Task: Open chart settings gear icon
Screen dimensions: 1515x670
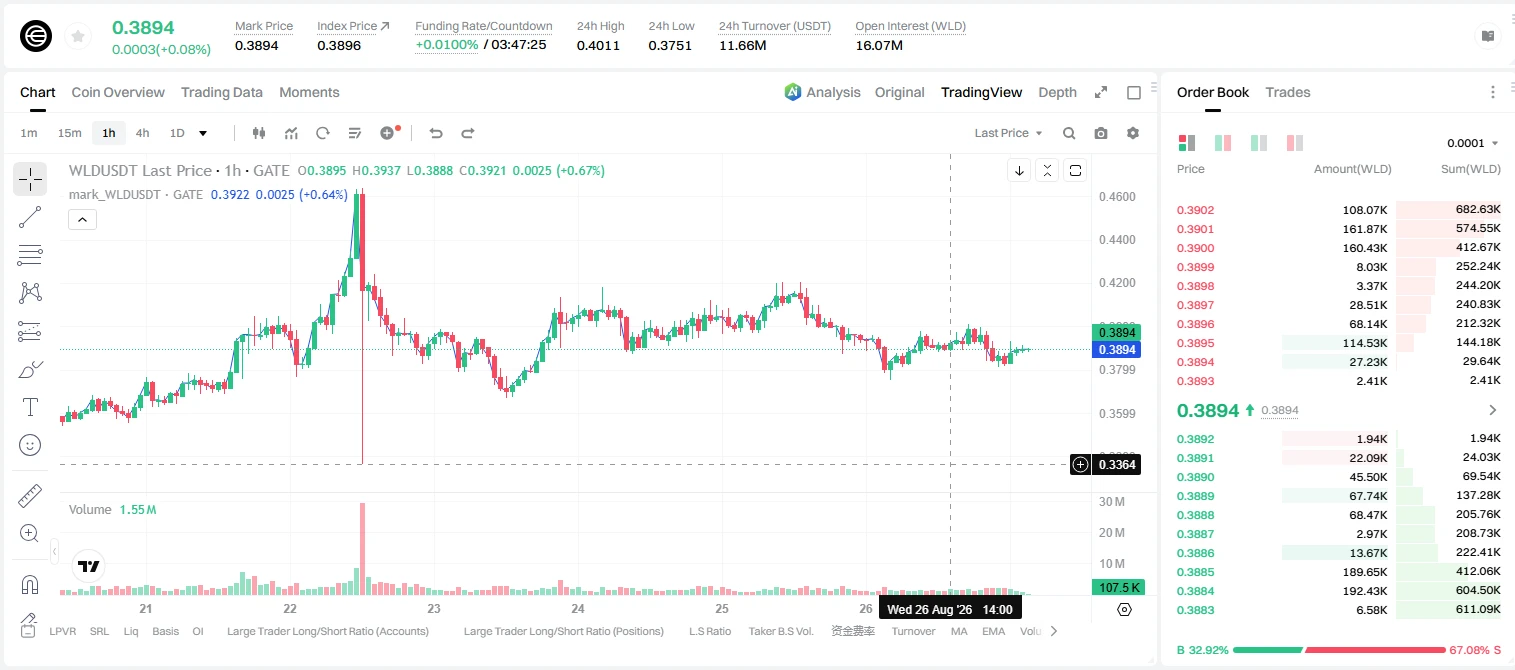Action: click(x=1133, y=133)
